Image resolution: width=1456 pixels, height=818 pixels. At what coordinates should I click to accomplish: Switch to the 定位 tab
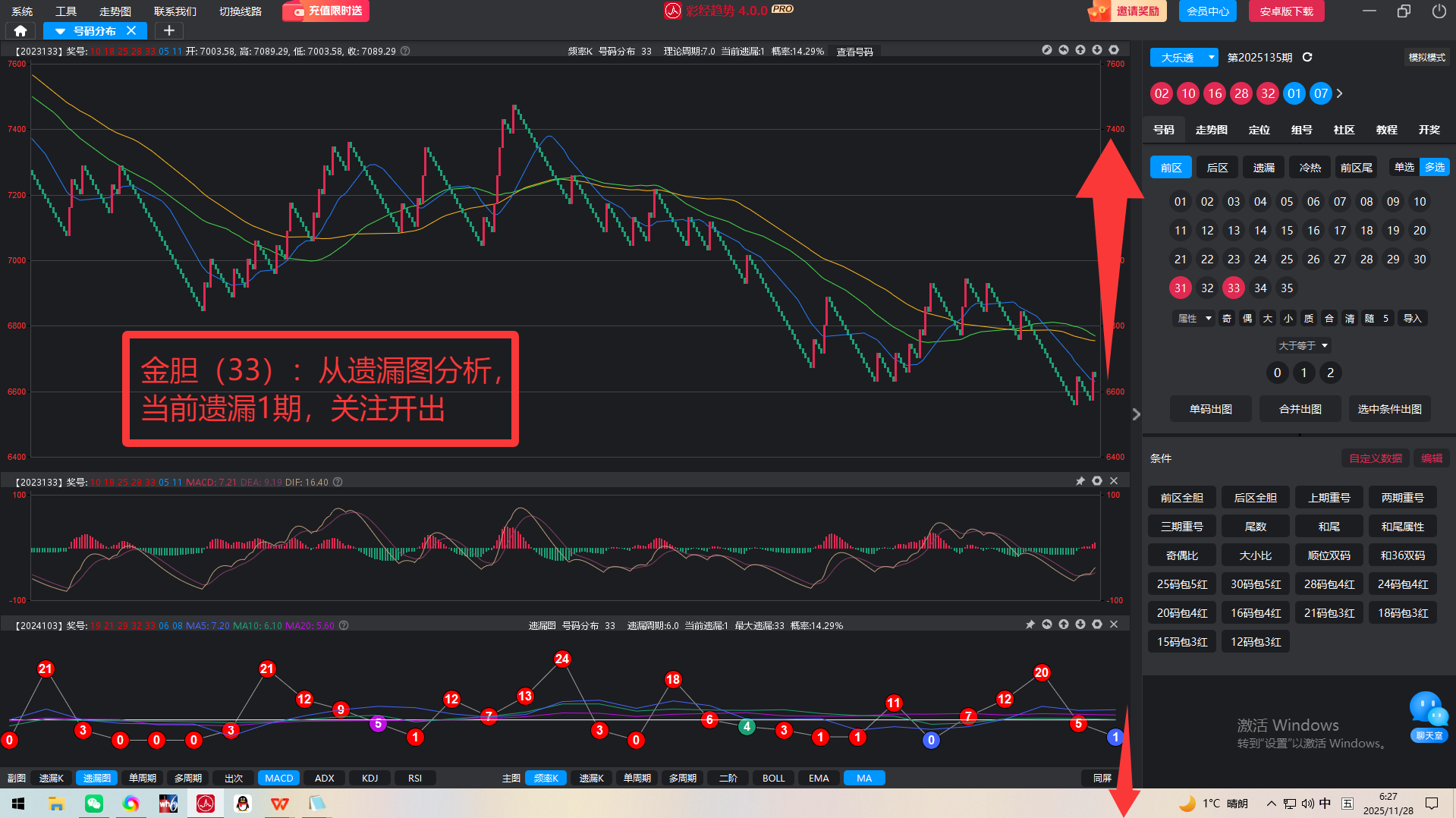pos(1259,130)
